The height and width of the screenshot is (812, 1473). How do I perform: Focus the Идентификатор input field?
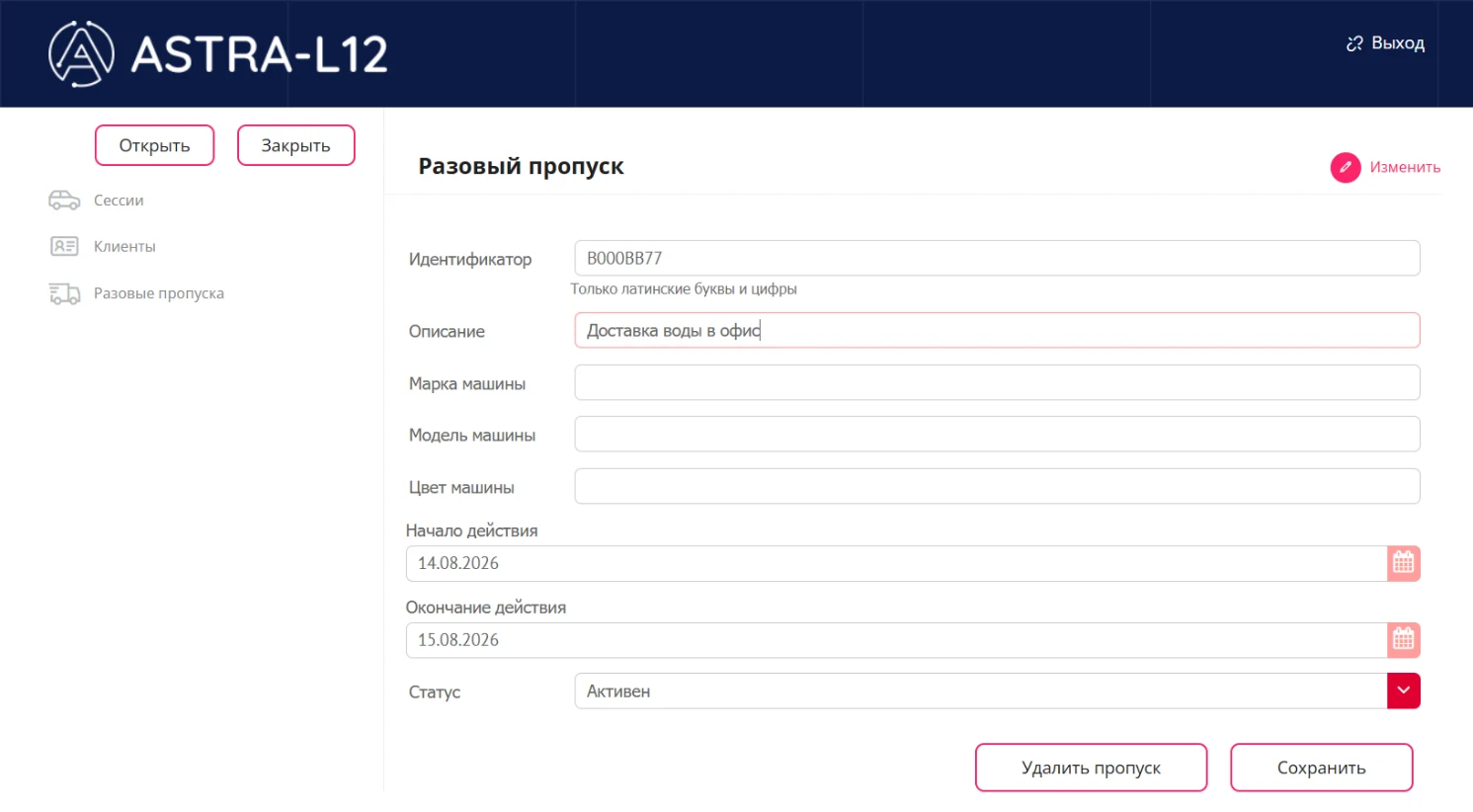click(997, 258)
